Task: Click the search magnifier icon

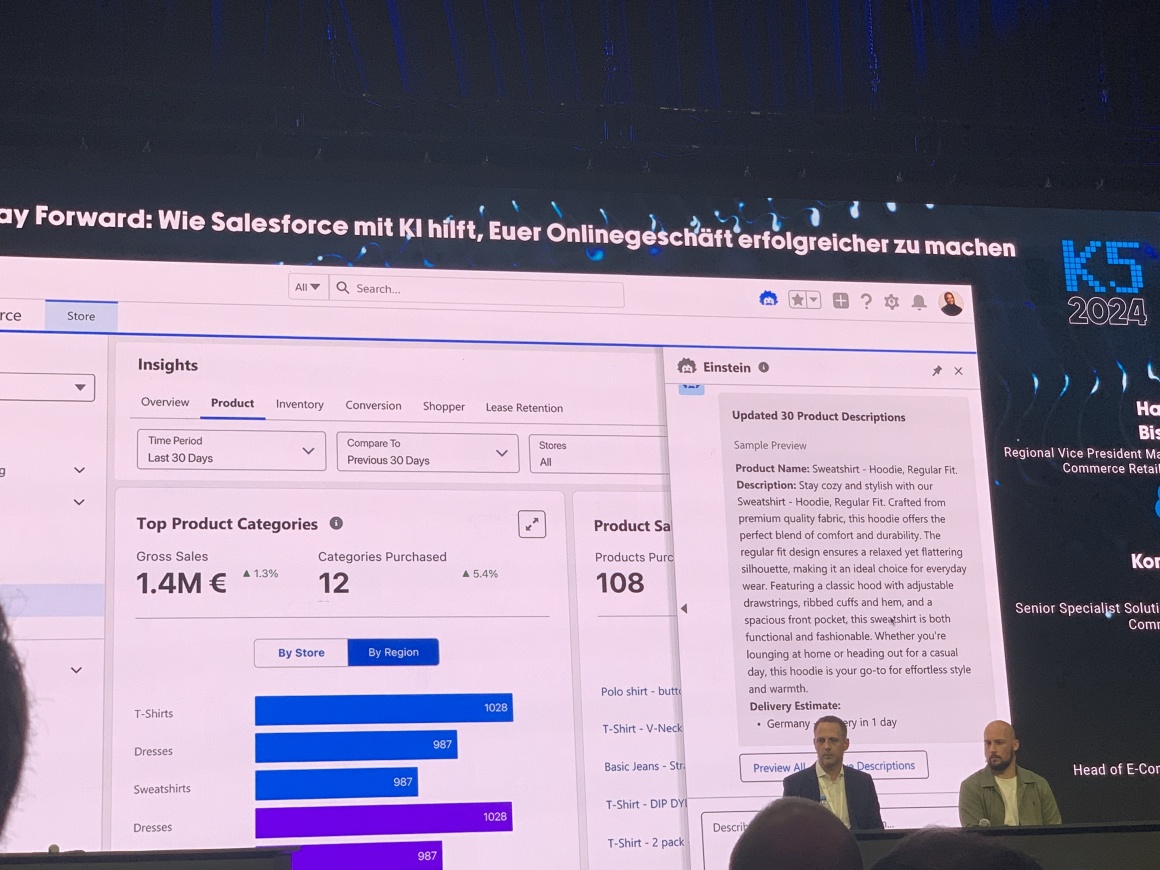Action: click(x=343, y=287)
